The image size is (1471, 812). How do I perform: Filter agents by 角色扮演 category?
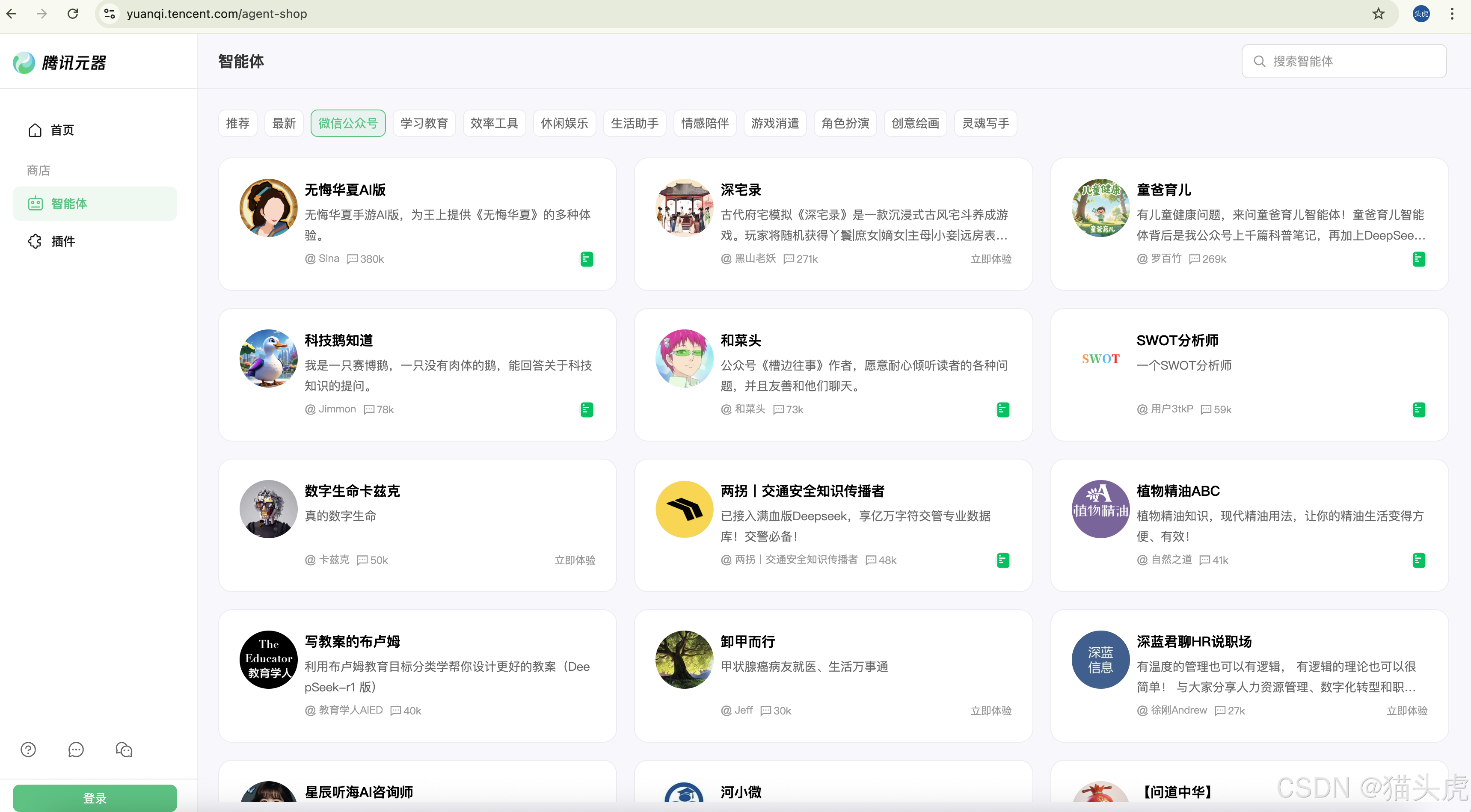point(845,123)
